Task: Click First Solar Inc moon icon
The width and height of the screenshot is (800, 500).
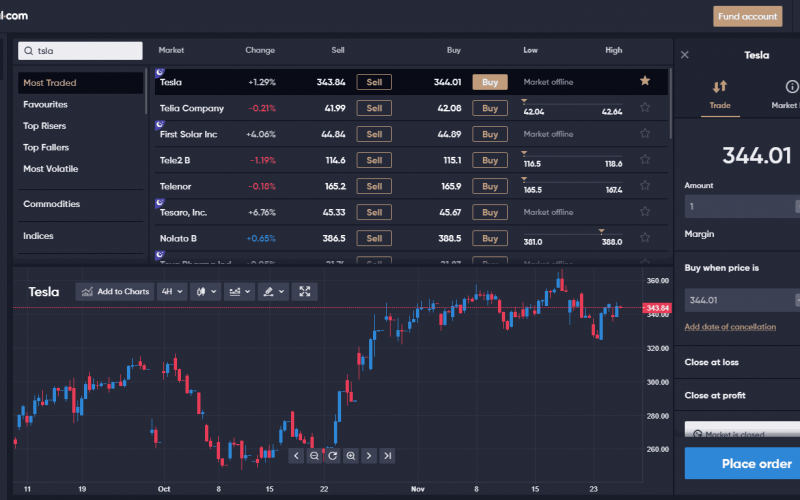Action: (160, 124)
